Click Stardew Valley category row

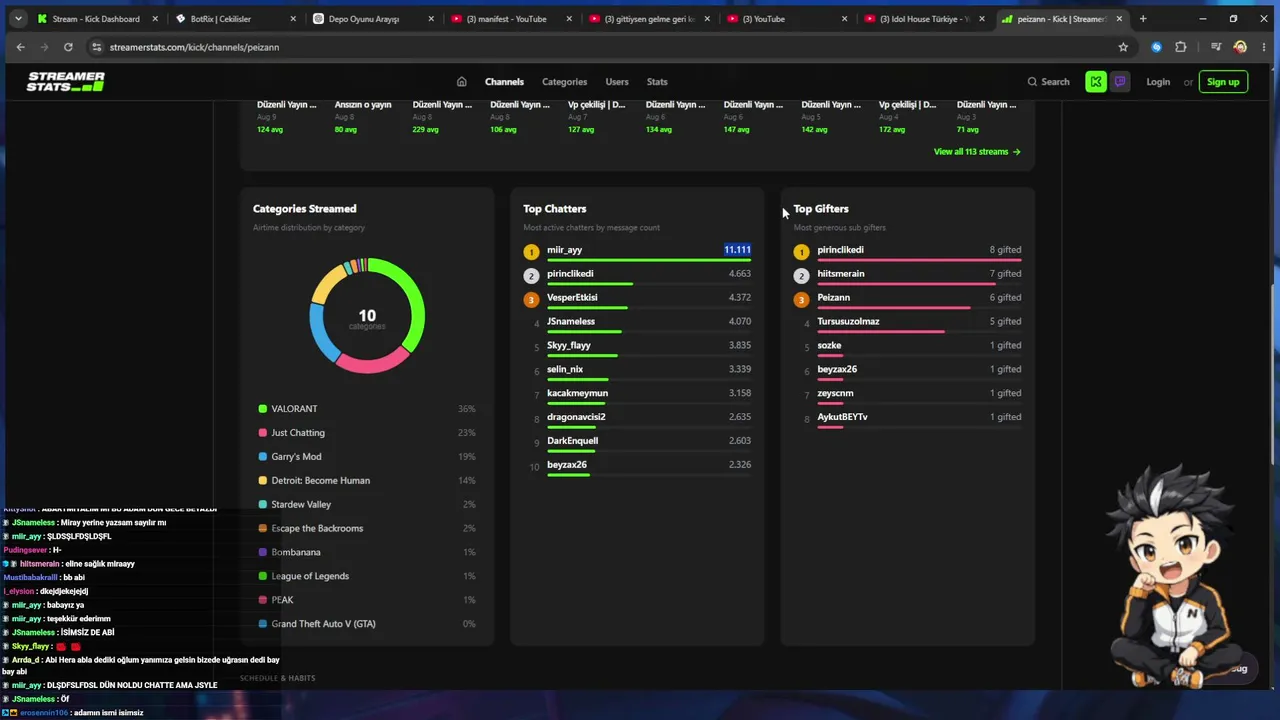367,505
